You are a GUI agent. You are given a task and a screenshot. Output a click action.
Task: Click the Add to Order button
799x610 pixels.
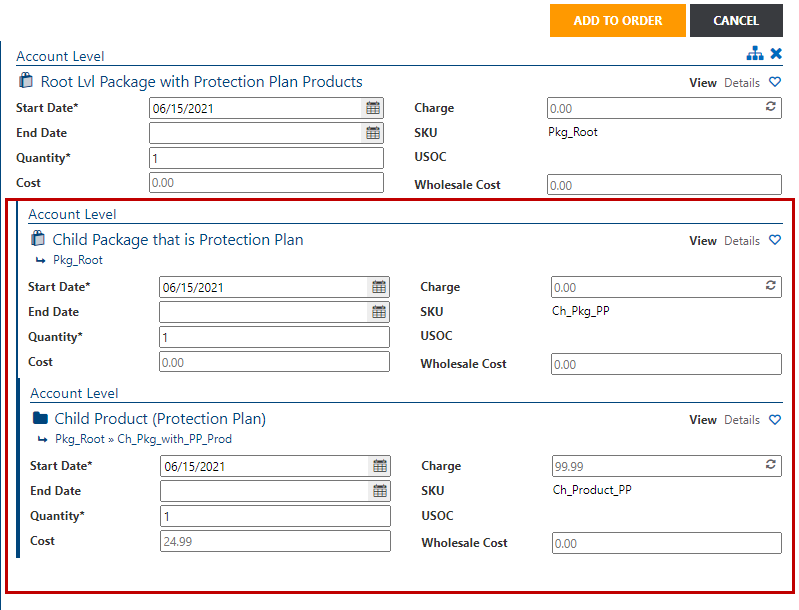pyautogui.click(x=617, y=21)
